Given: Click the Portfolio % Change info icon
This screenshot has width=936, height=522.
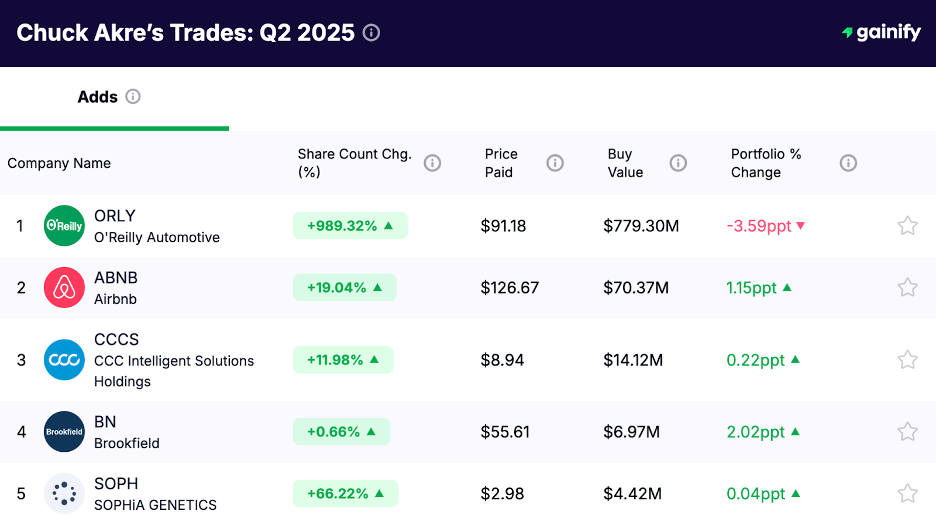Looking at the screenshot, I should click(848, 162).
